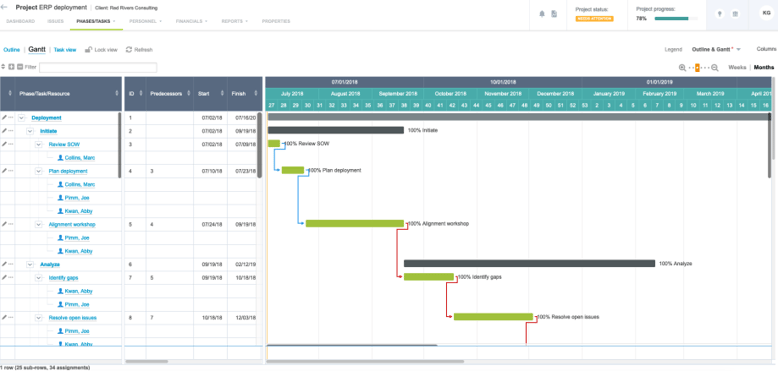
Task: Switch to the Outline view
Action: click(11, 50)
